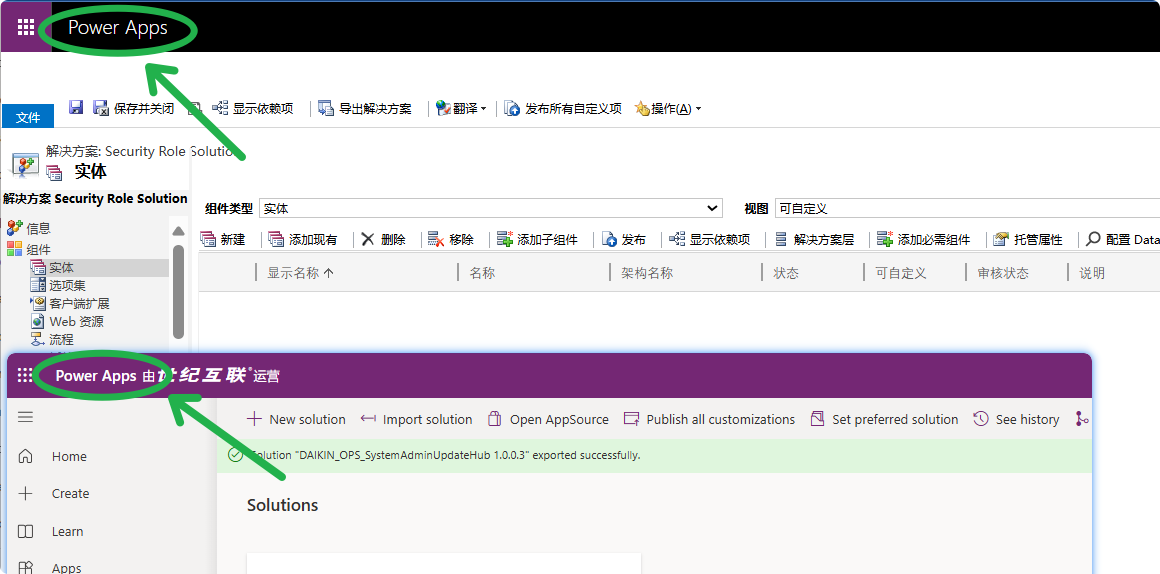Click the save disk icon
The width and height of the screenshot is (1160, 574).
(75, 108)
